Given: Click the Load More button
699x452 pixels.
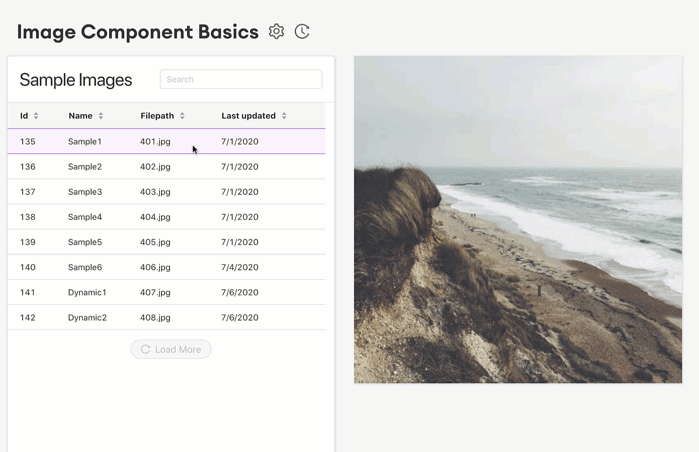Looking at the screenshot, I should pyautogui.click(x=171, y=349).
